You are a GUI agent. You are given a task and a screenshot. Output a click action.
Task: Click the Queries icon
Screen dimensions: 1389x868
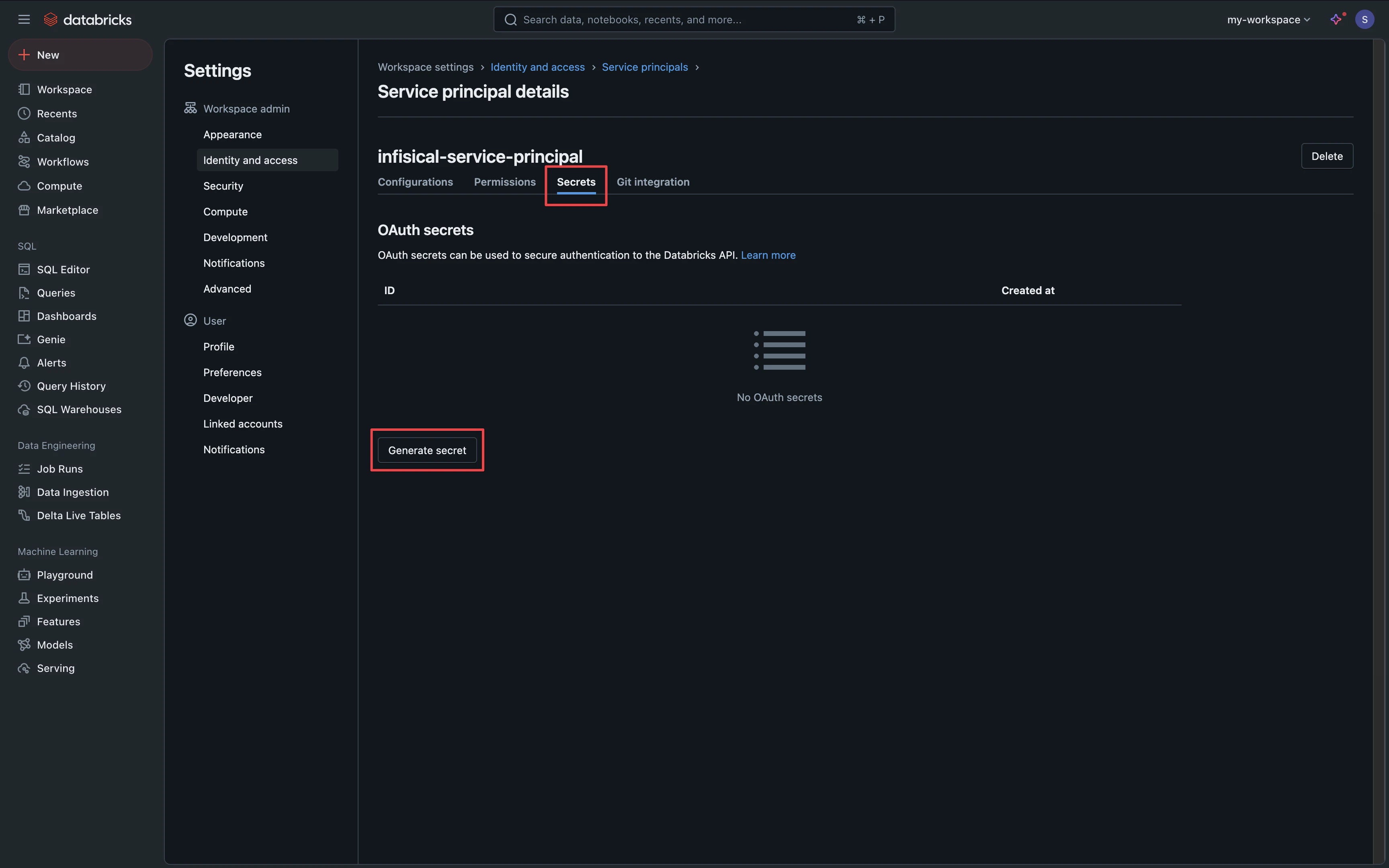click(24, 293)
